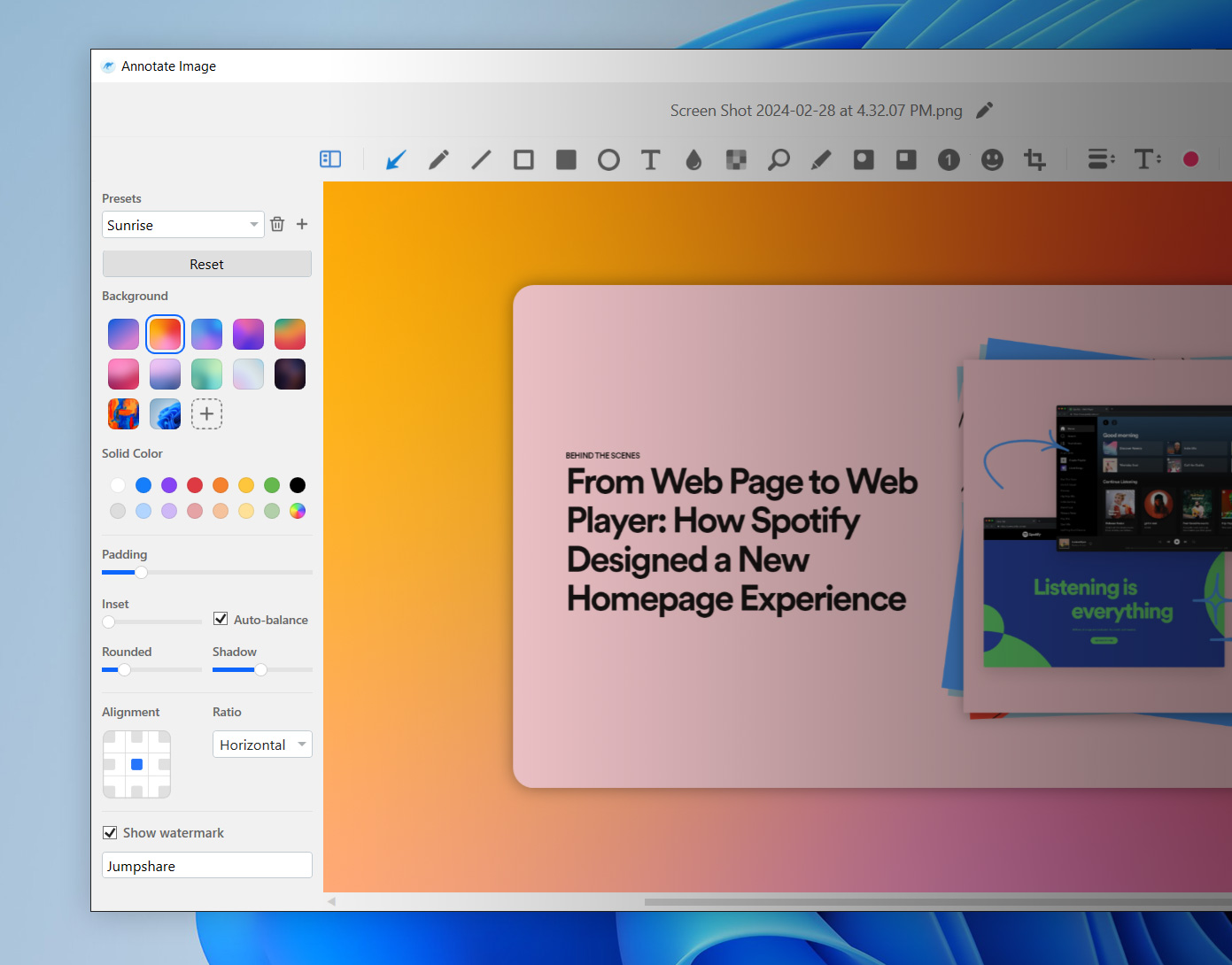The width and height of the screenshot is (1232, 965).
Task: Select the Ellipse shape tool
Action: [608, 160]
